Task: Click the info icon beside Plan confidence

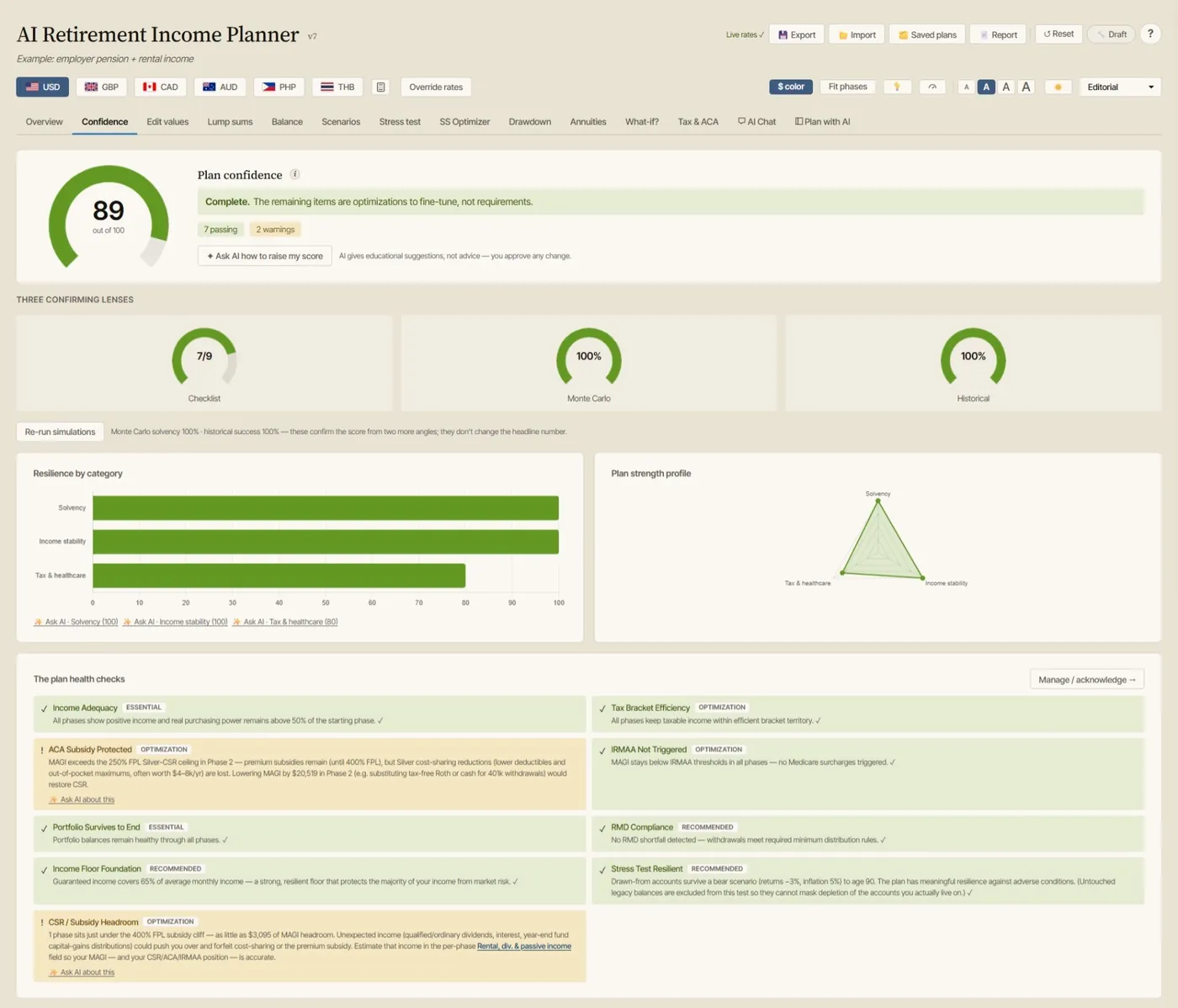Action: pyautogui.click(x=294, y=174)
